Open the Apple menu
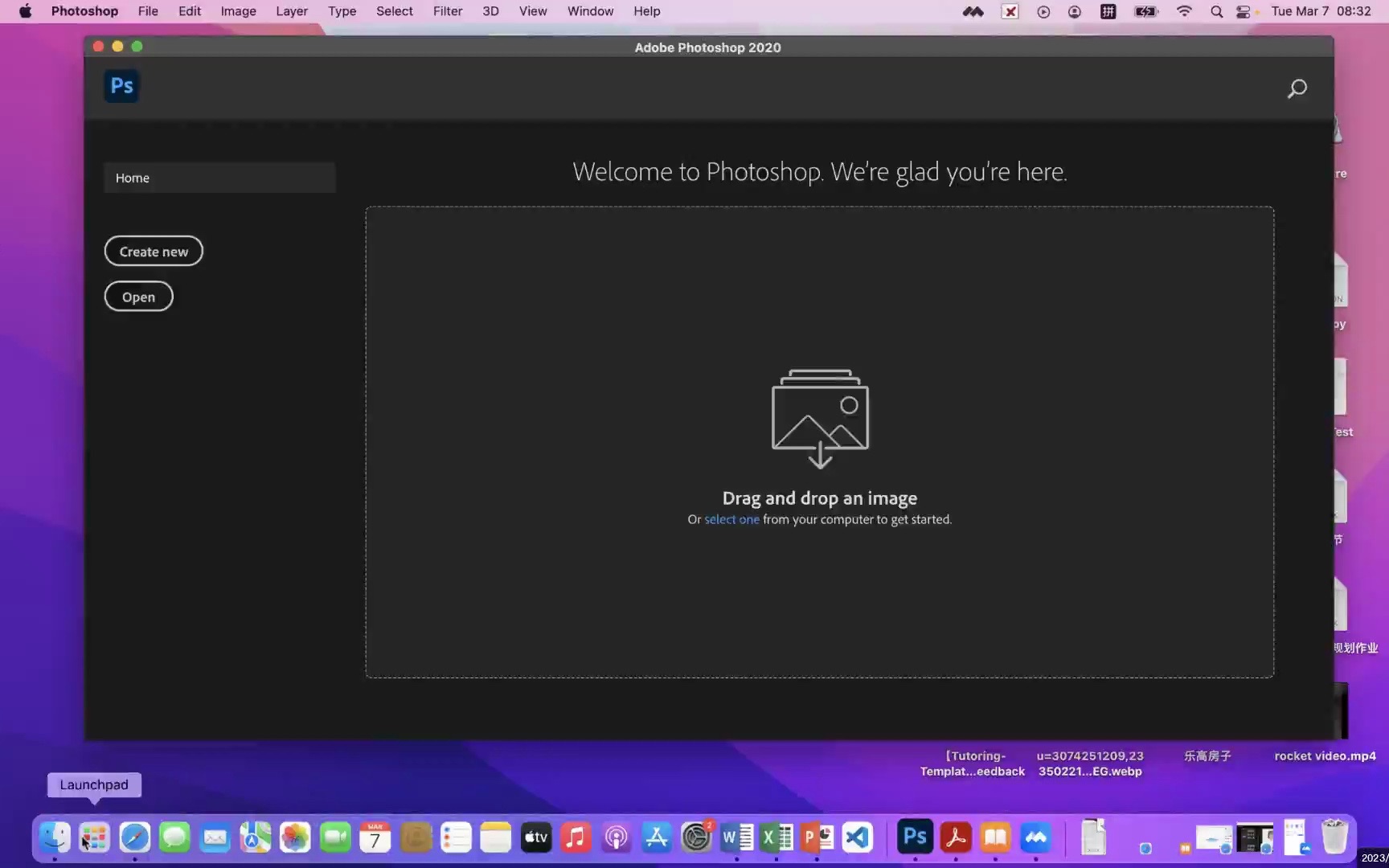The height and width of the screenshot is (868, 1389). [26, 11]
